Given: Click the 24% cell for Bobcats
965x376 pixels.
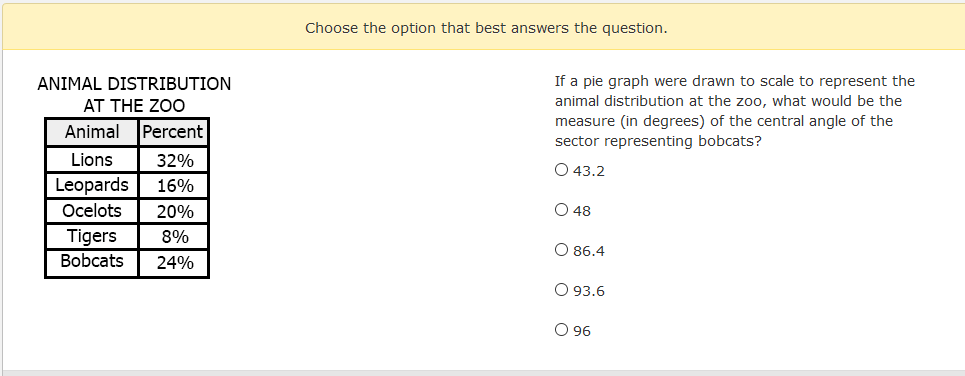Looking at the screenshot, I should (174, 262).
